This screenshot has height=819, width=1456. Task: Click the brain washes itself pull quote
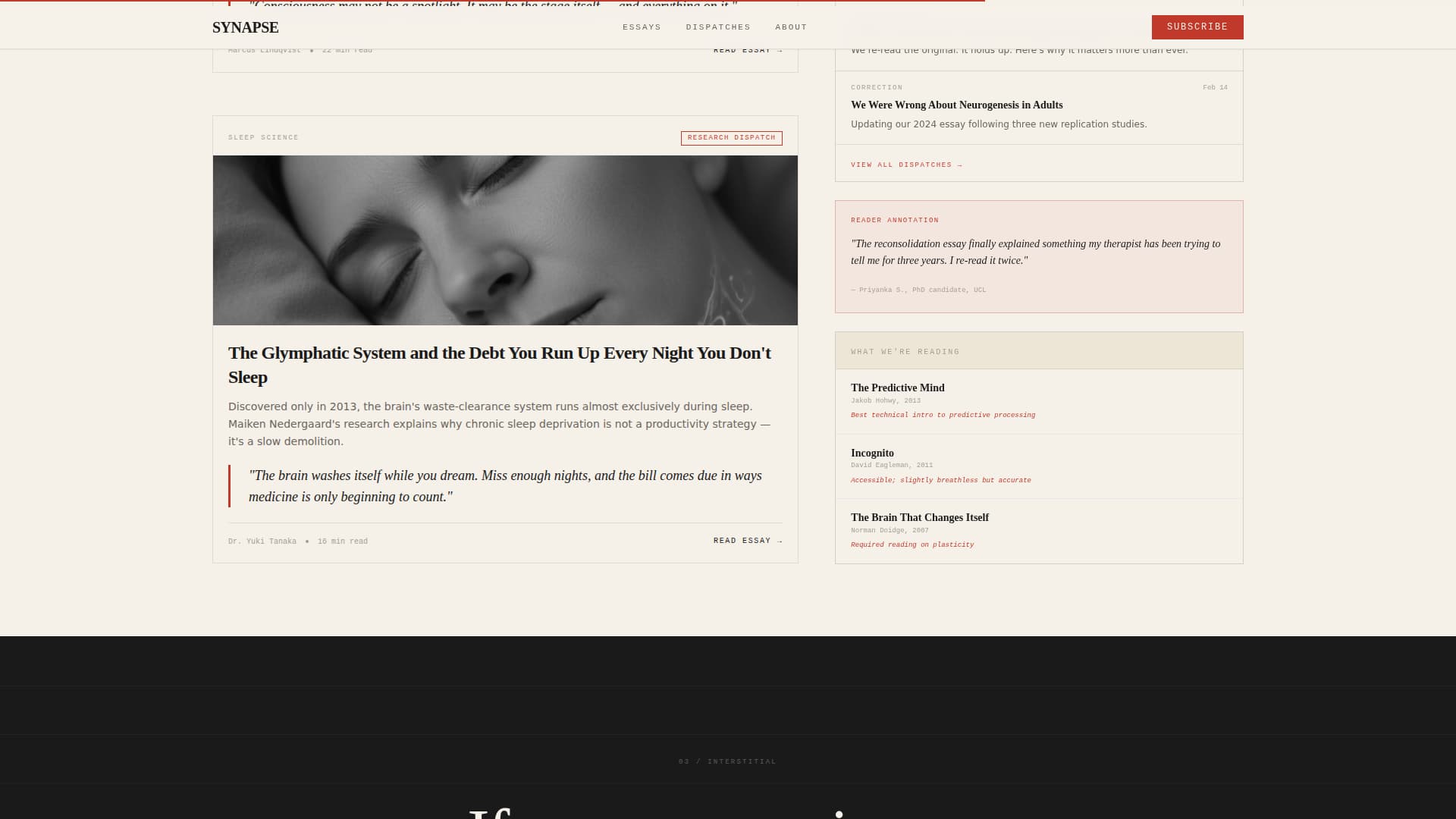point(505,486)
